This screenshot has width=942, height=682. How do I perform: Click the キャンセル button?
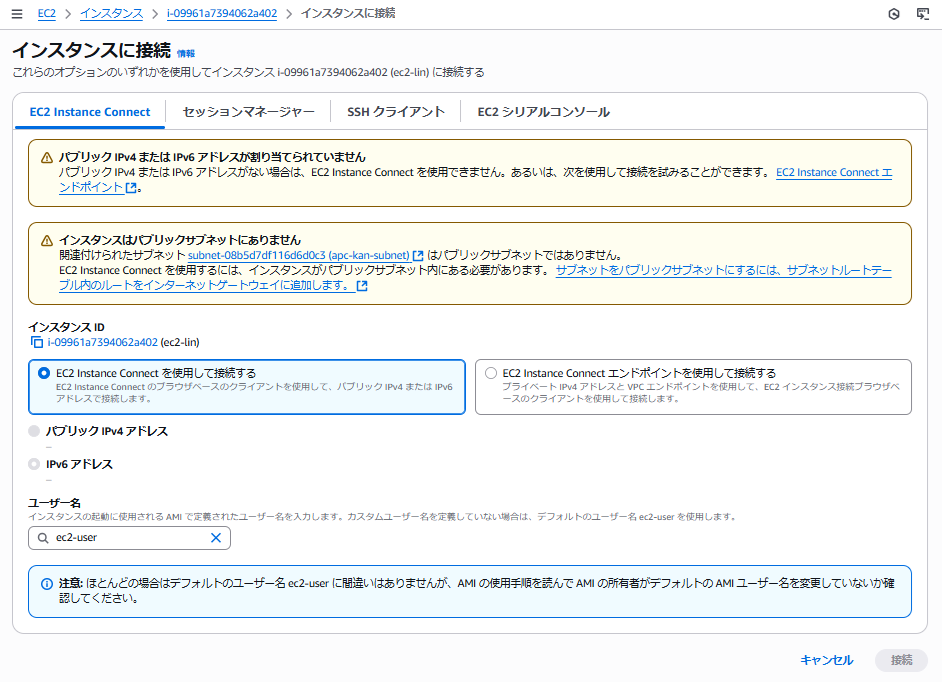pos(827,660)
